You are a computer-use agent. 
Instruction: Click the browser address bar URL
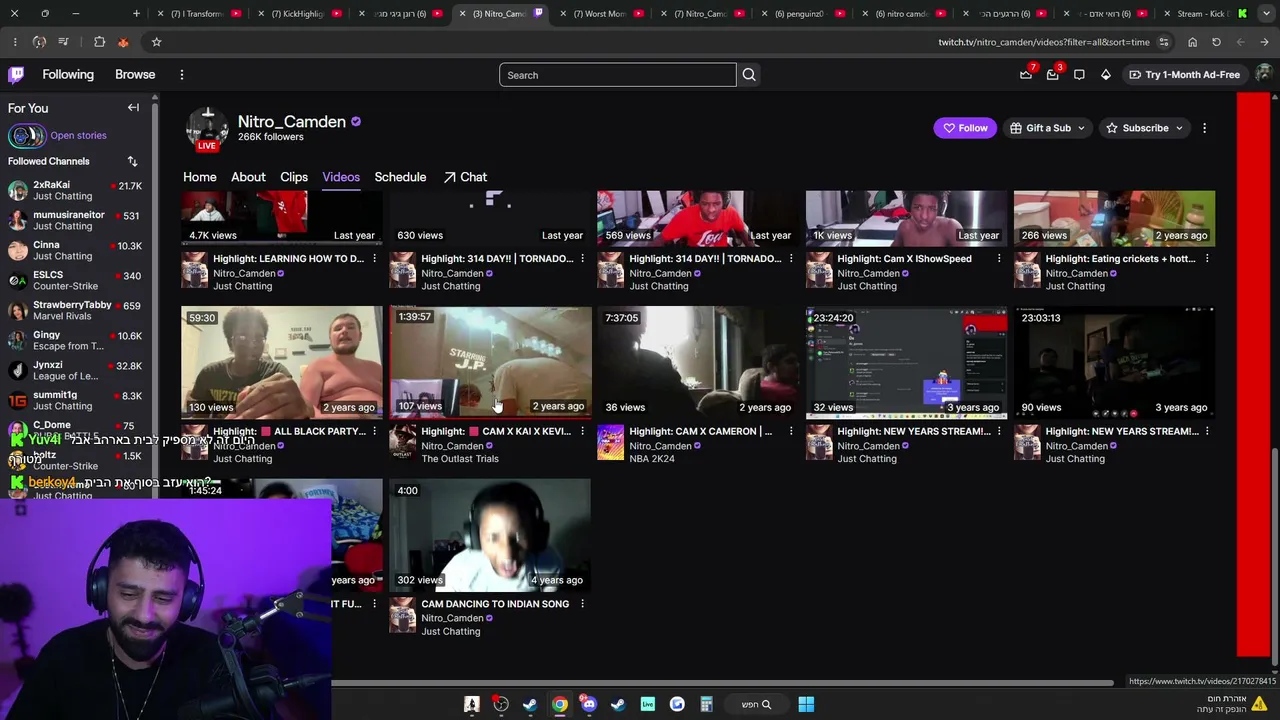1044,42
